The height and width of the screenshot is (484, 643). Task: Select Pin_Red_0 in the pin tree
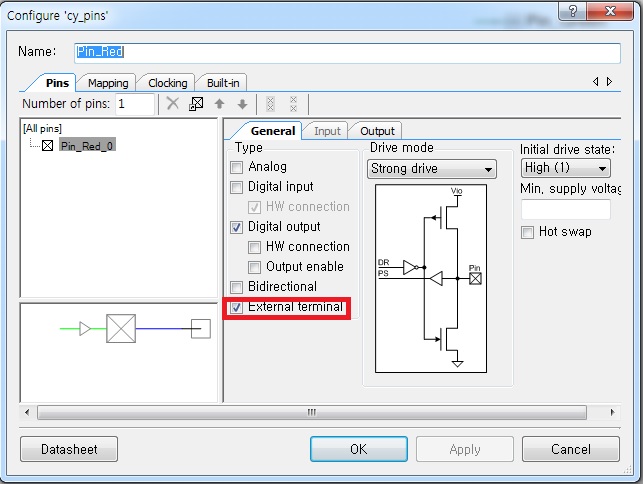click(x=87, y=146)
